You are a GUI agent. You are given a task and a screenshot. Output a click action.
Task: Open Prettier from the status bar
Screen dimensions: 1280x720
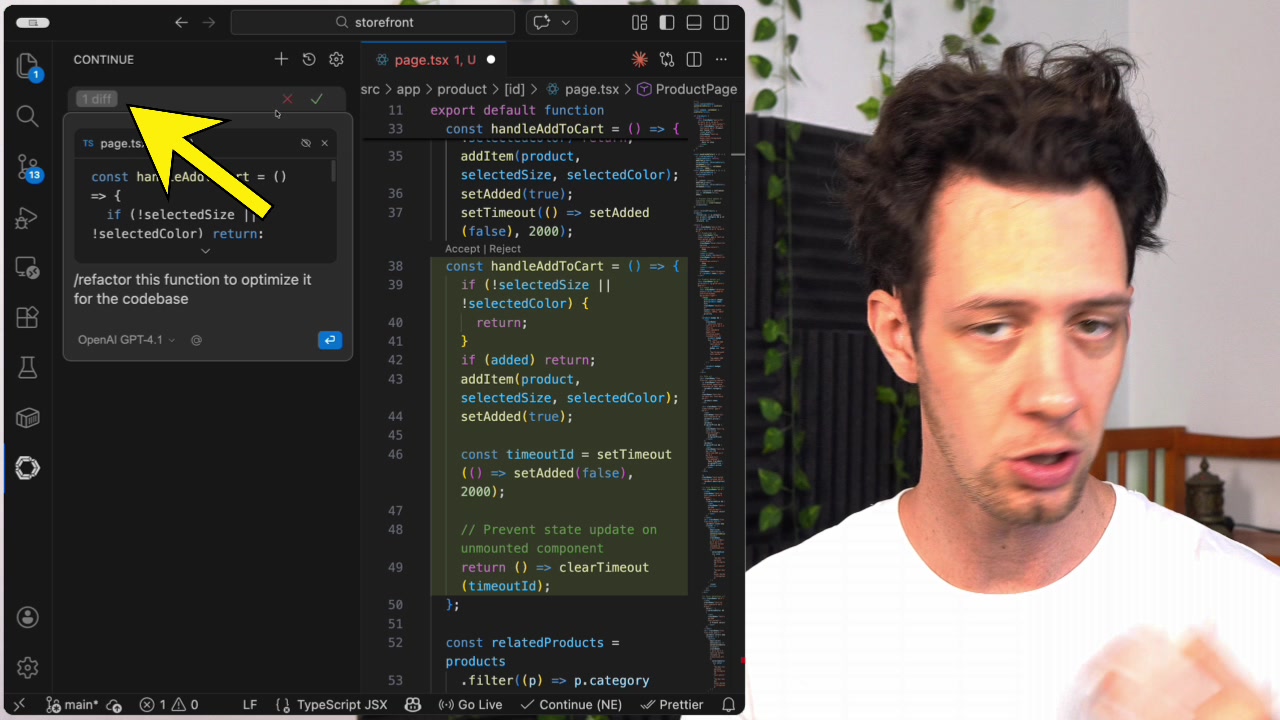pyautogui.click(x=672, y=704)
